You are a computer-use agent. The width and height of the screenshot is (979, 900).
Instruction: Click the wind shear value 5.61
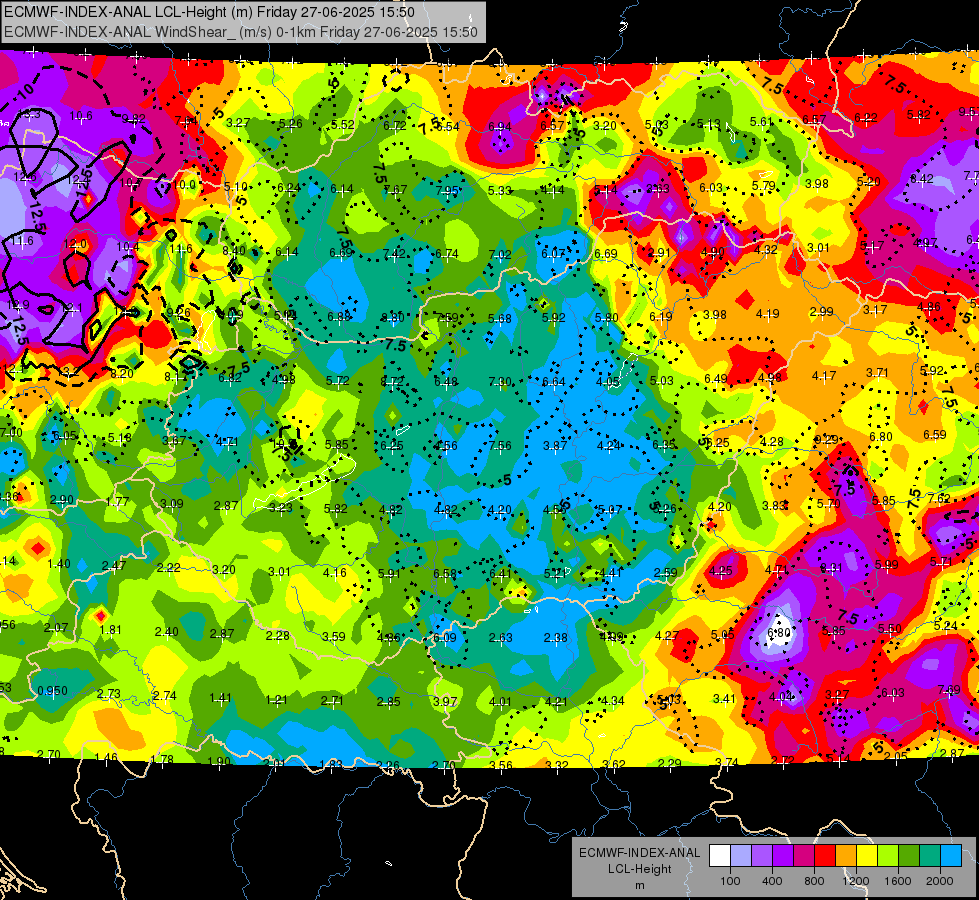(x=762, y=122)
